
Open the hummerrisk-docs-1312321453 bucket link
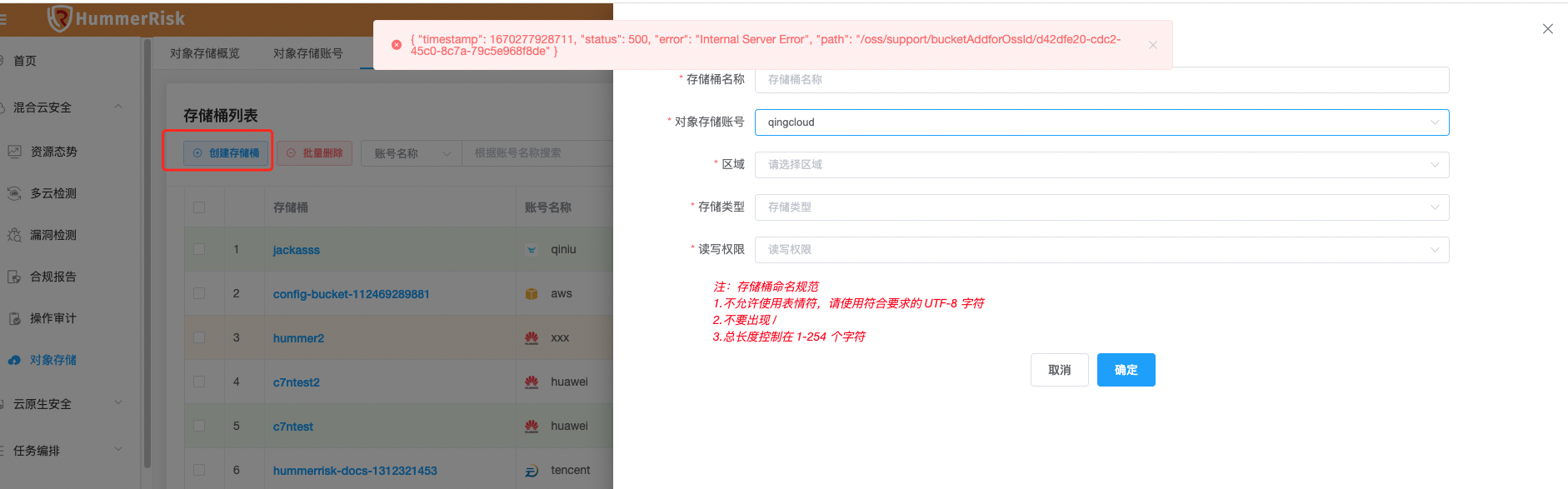(x=355, y=471)
